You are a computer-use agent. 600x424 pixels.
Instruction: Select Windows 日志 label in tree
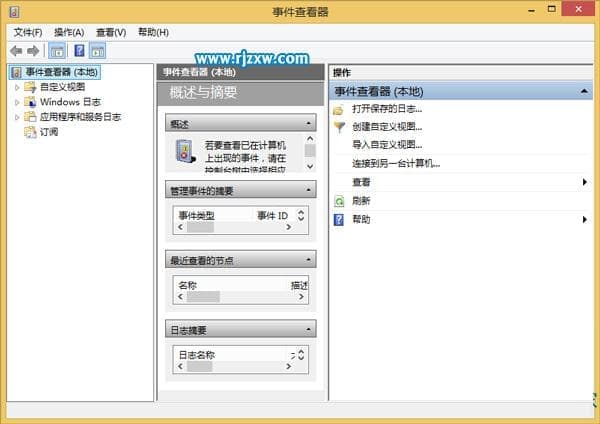point(70,102)
